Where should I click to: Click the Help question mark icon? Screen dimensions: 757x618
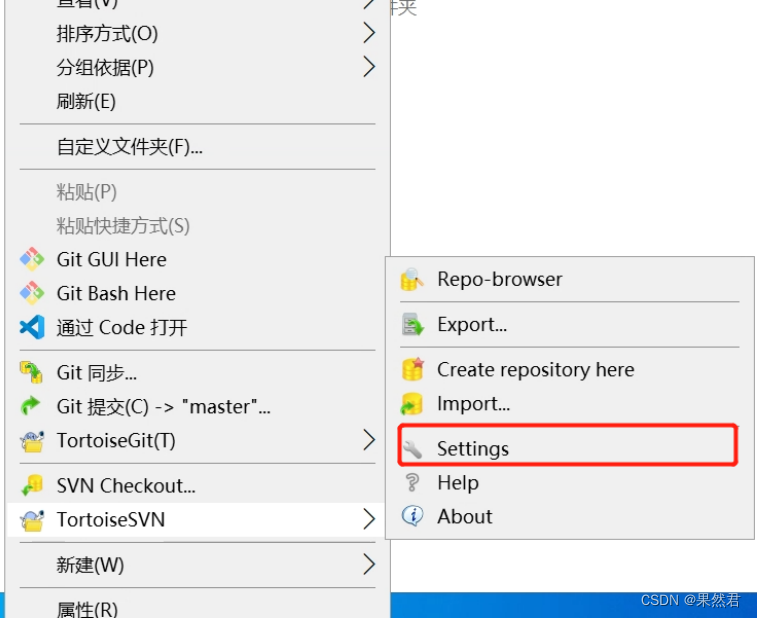click(412, 482)
